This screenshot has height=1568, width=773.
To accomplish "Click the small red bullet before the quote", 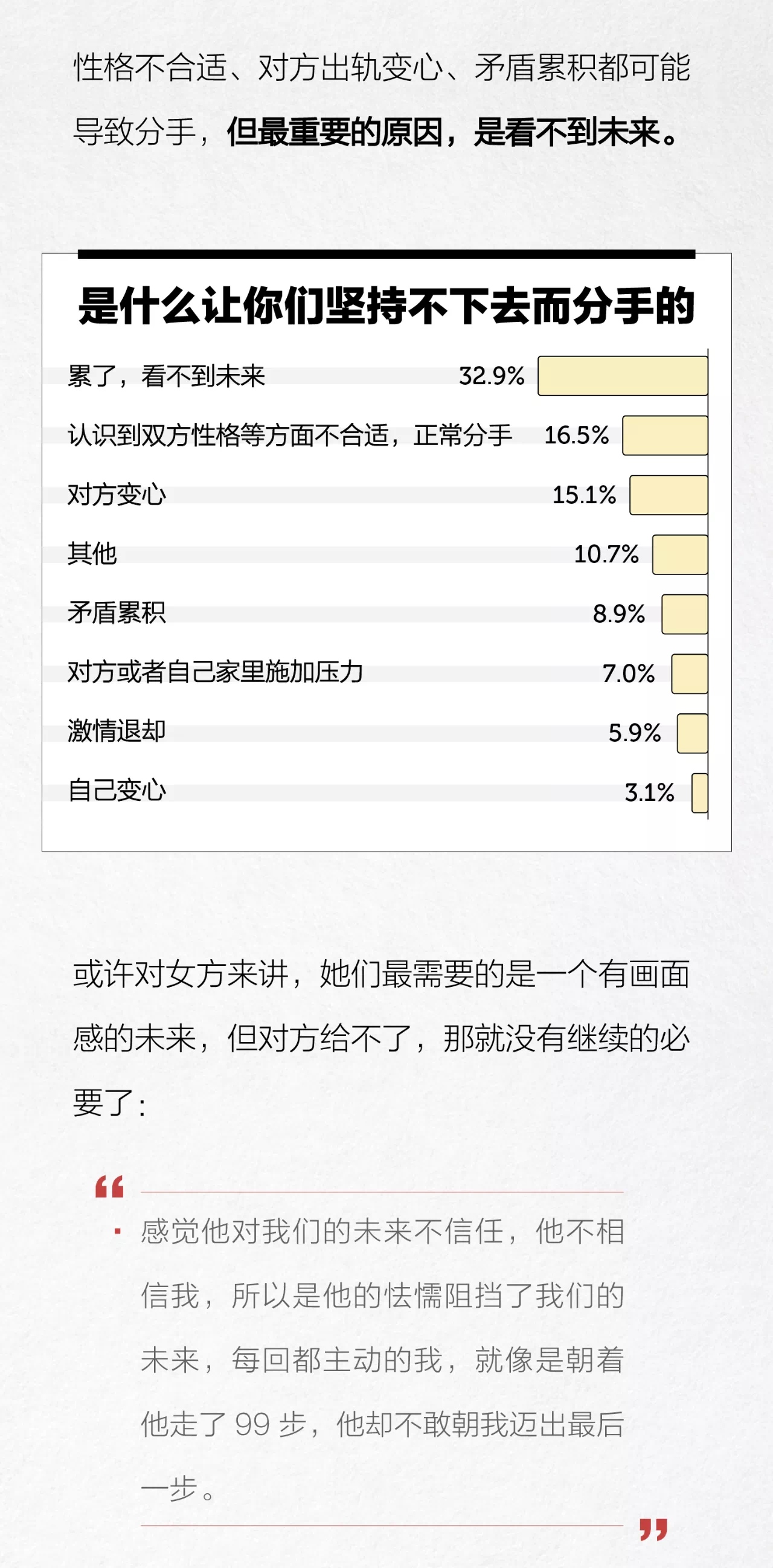I will [118, 1232].
